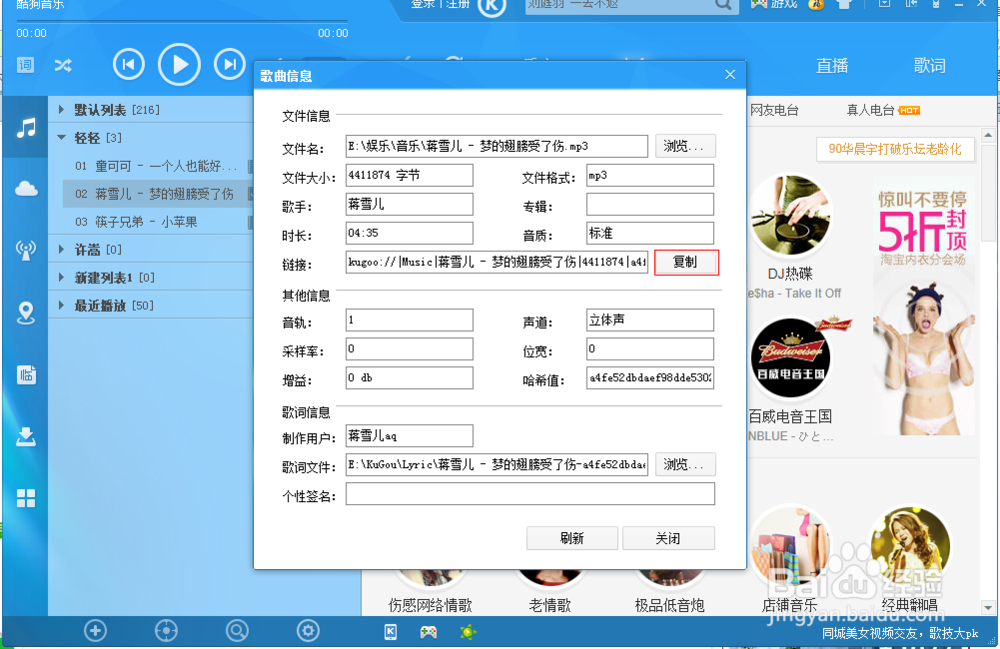
Task: Open the 百威电音王国 station thumbnail
Action: [790, 357]
